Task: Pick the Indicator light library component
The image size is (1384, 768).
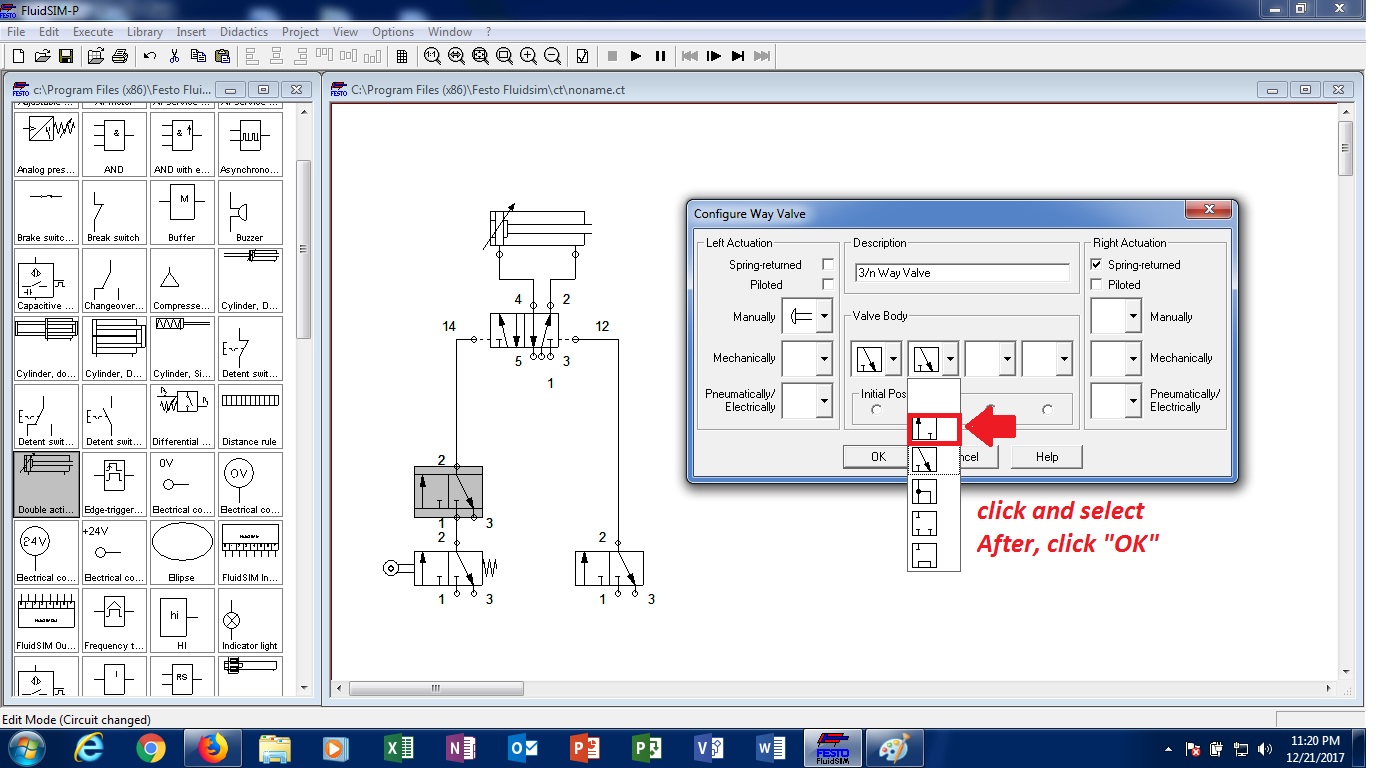Action: click(250, 620)
